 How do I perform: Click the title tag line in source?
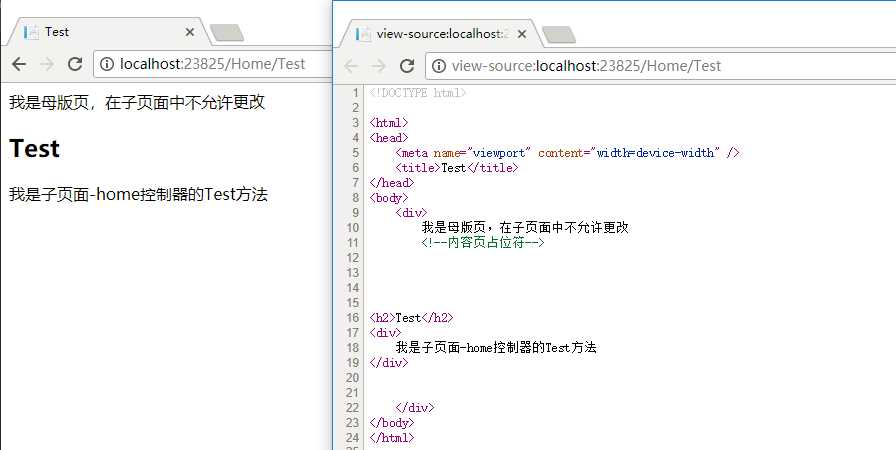pyautogui.click(x=457, y=168)
